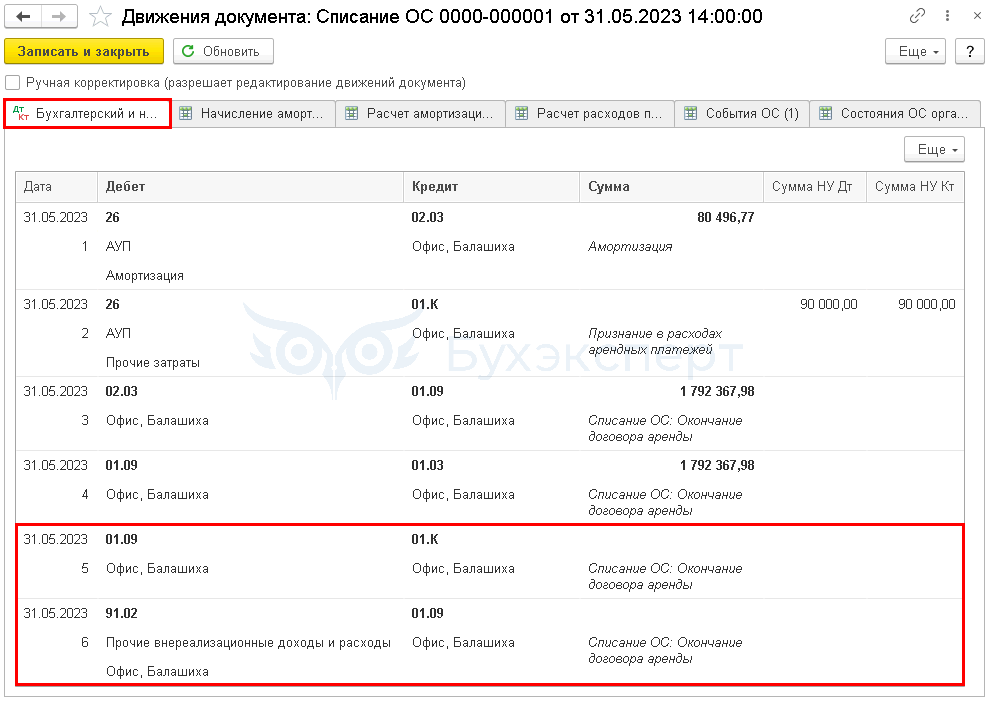Open the Расчет амортизаци... tab
The height and width of the screenshot is (702, 987).
click(x=420, y=114)
